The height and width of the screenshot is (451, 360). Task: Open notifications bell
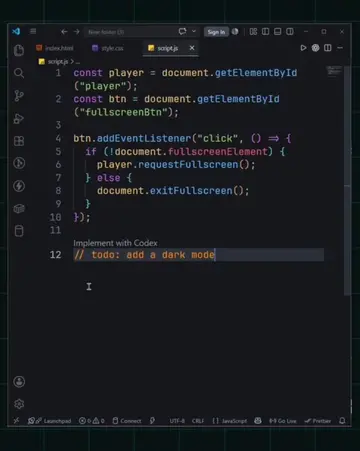342,421
